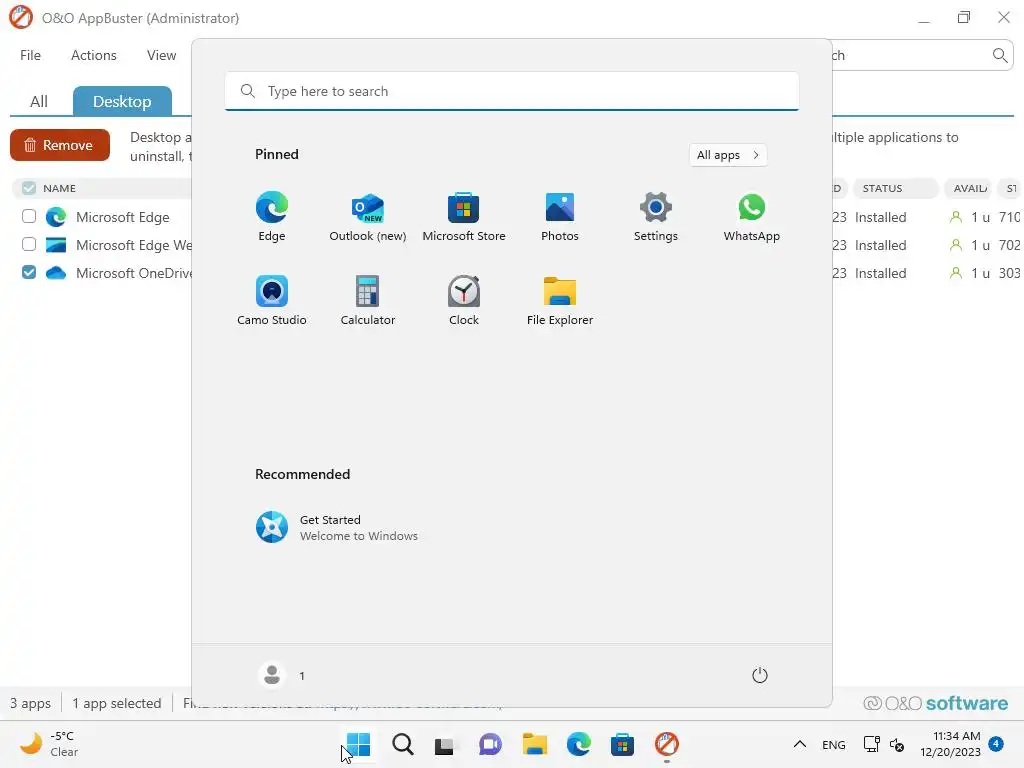Image resolution: width=1024 pixels, height=768 pixels.
Task: Uncheck the Microsoft OneDrive checkbox
Action: point(29,272)
